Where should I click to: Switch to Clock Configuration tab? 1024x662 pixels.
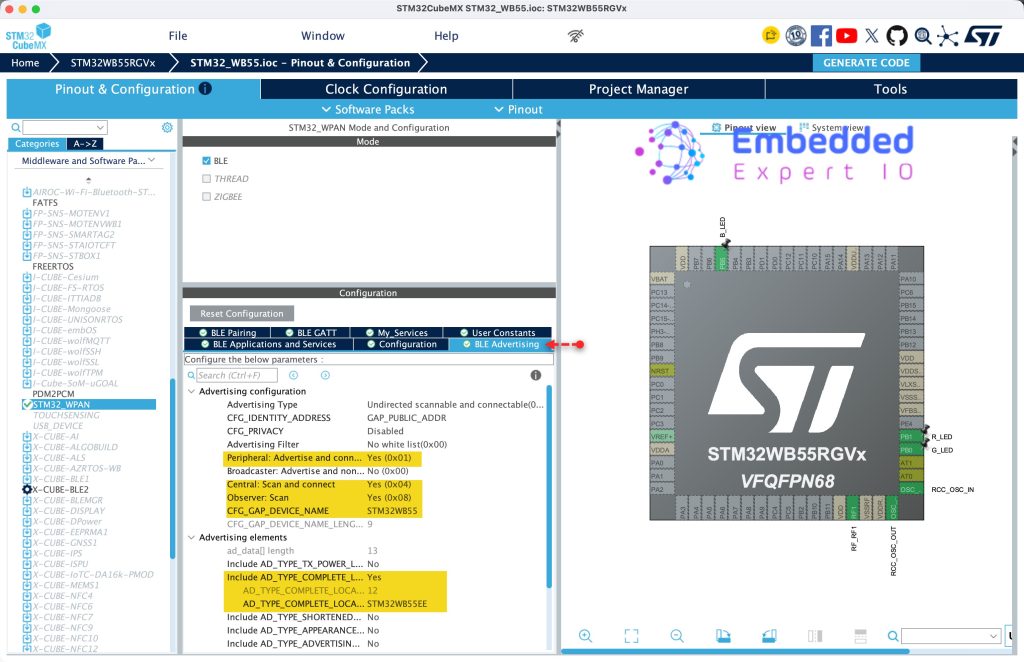[x=386, y=89]
